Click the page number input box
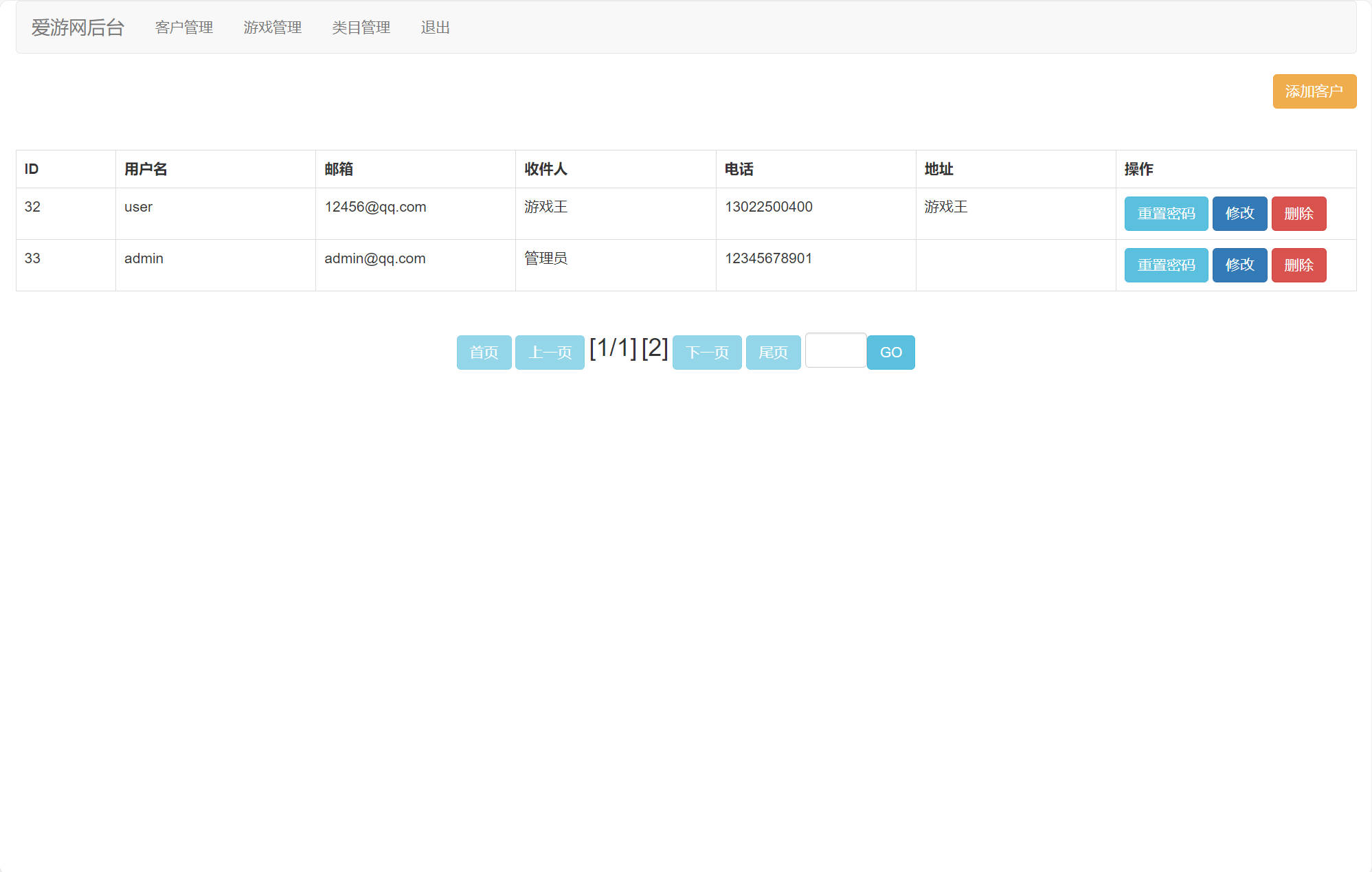 (x=835, y=350)
